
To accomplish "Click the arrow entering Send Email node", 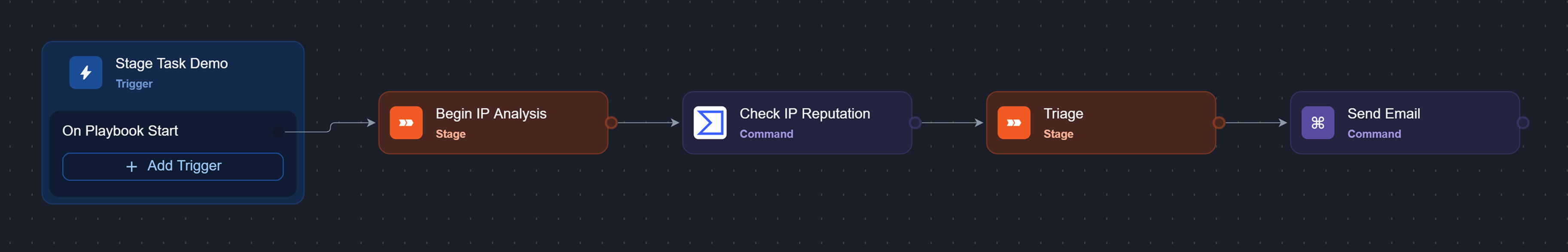I will point(1282,122).
